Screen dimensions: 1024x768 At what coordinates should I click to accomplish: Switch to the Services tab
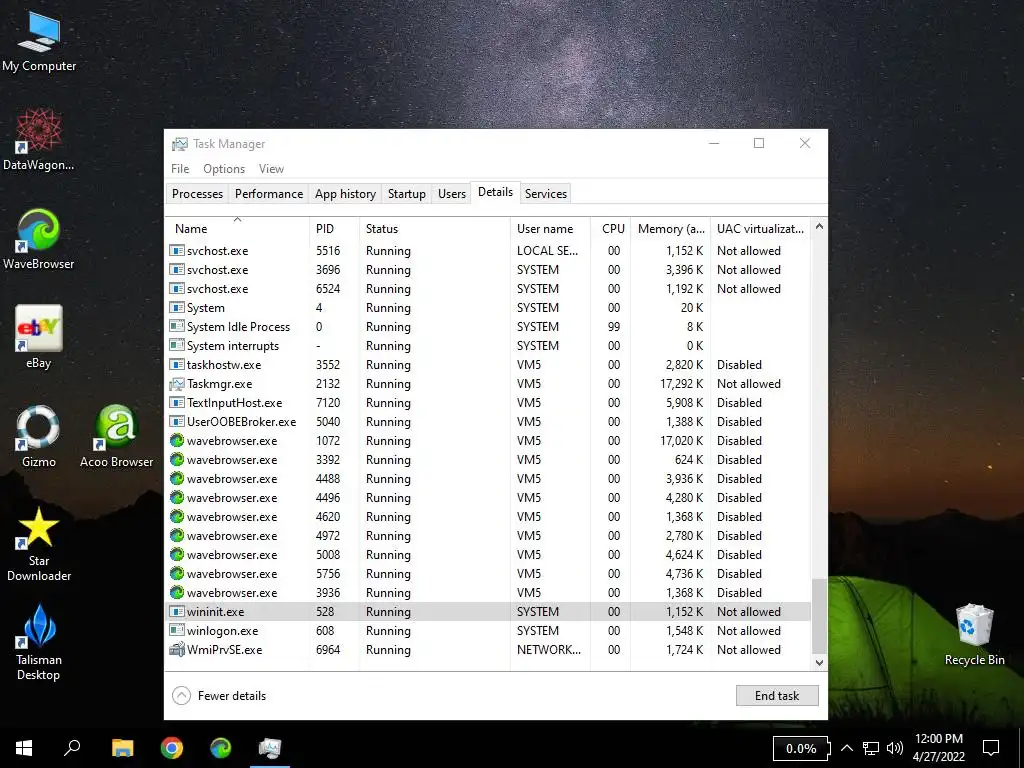pos(546,194)
